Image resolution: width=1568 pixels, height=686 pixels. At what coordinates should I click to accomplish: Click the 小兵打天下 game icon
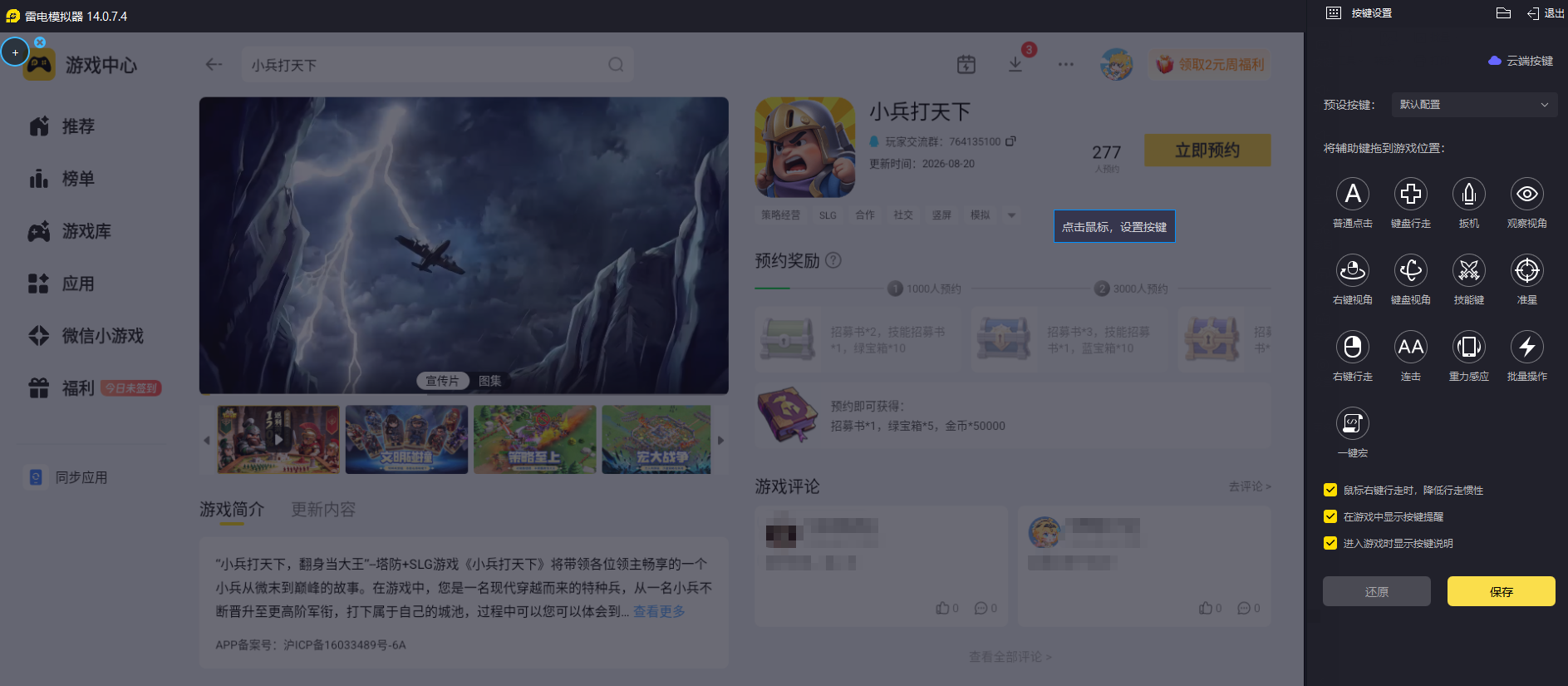tap(804, 147)
